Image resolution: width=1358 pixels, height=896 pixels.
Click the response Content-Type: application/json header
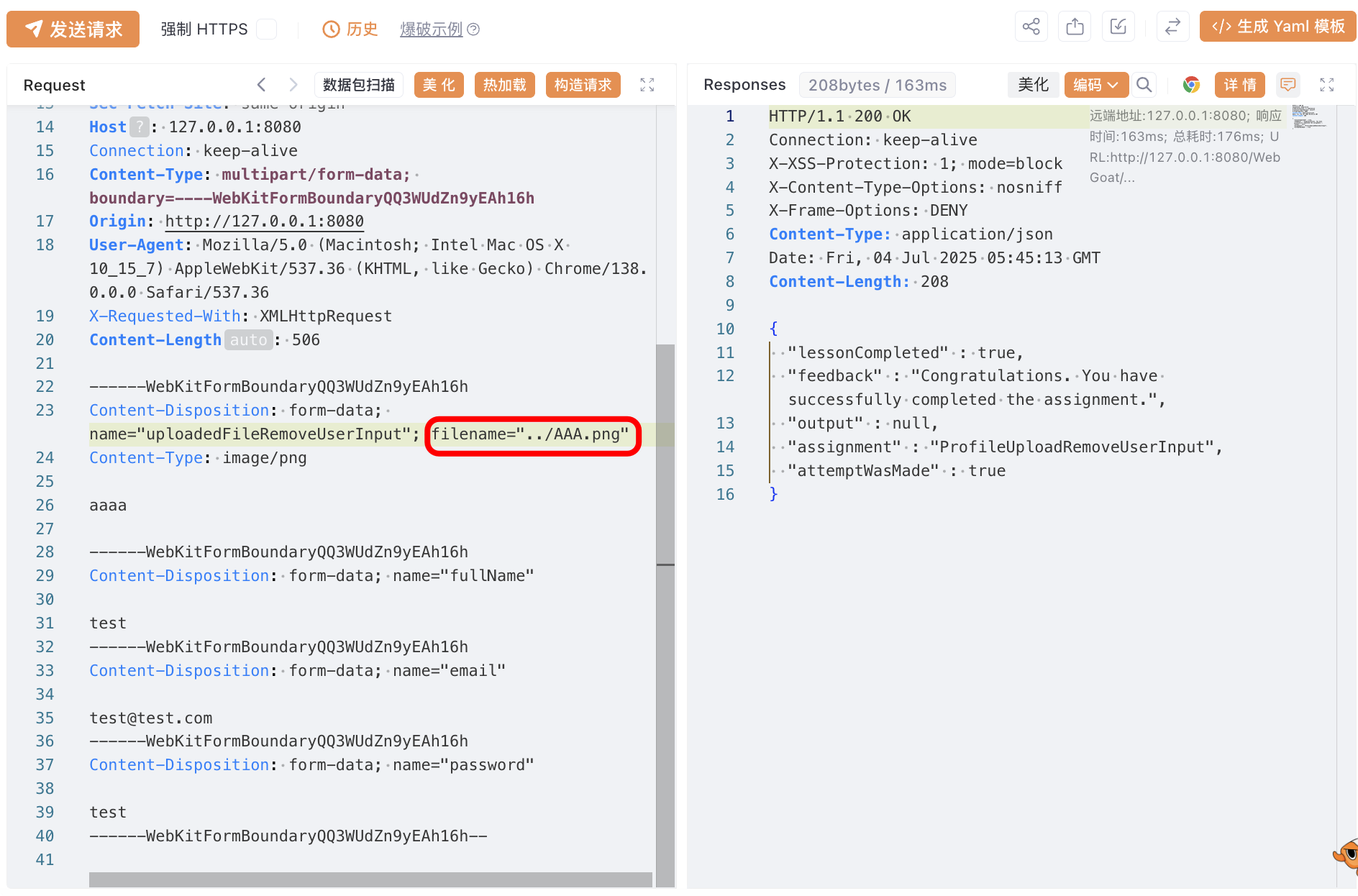point(911,234)
